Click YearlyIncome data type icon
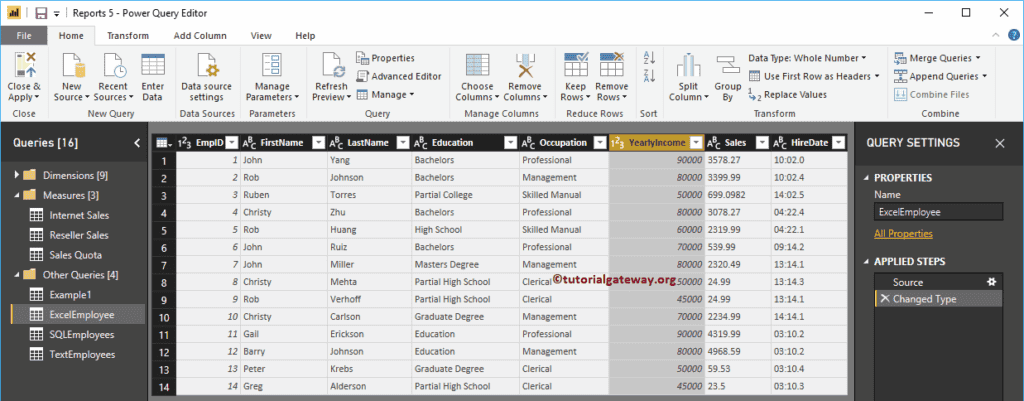This screenshot has height=401, width=1024. click(x=617, y=143)
